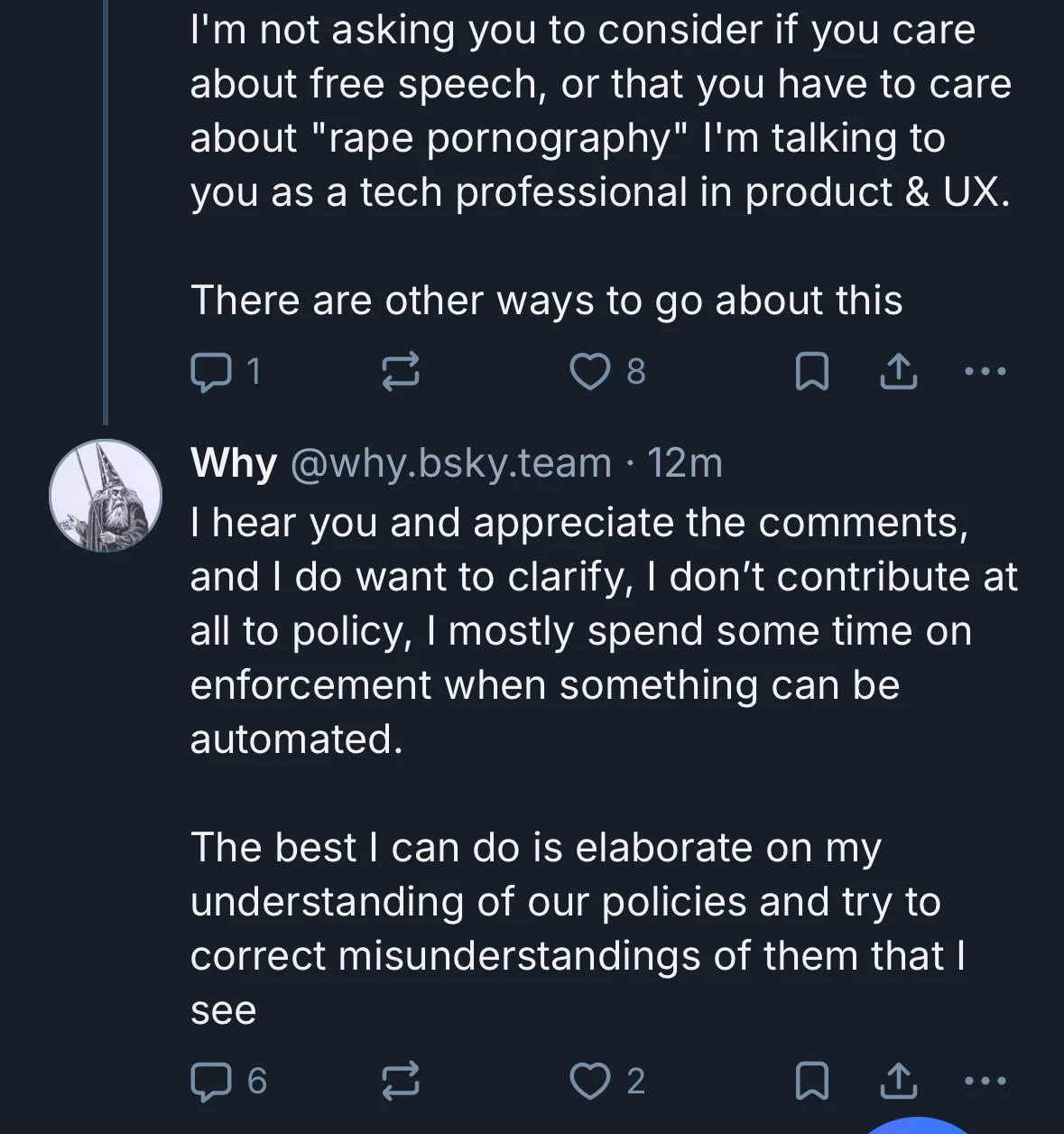
Task: Open the Why user's wizard avatar
Action: 106,496
